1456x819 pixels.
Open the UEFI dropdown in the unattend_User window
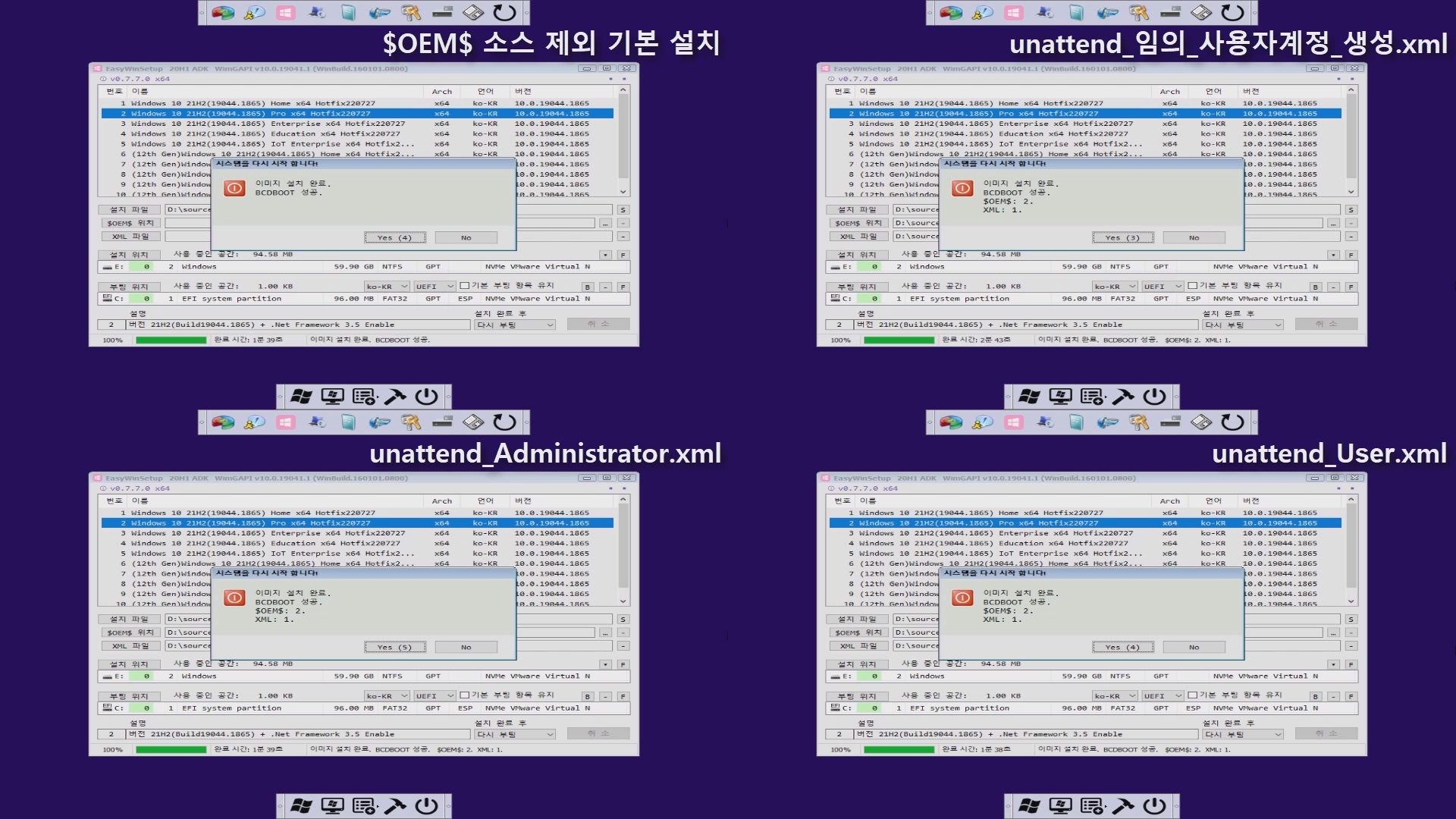point(1162,696)
